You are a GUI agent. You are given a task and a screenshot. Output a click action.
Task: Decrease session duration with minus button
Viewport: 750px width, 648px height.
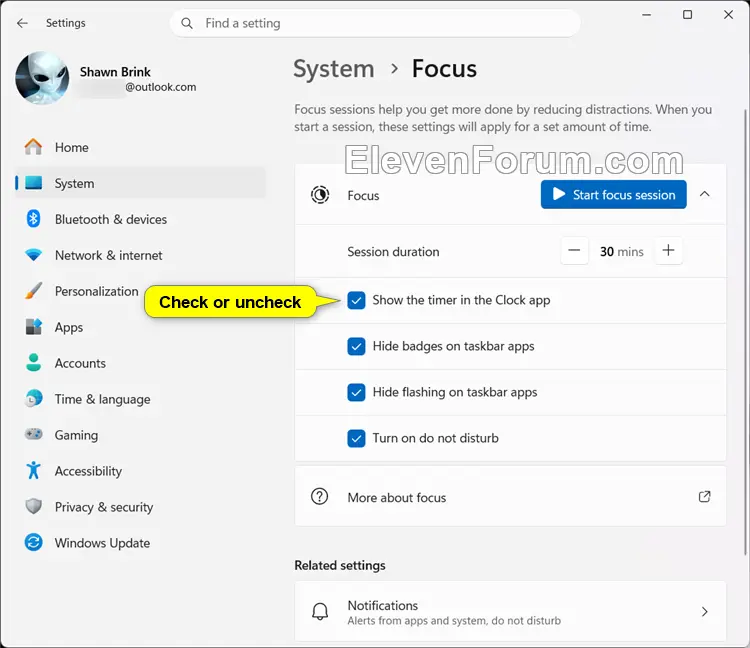point(574,250)
